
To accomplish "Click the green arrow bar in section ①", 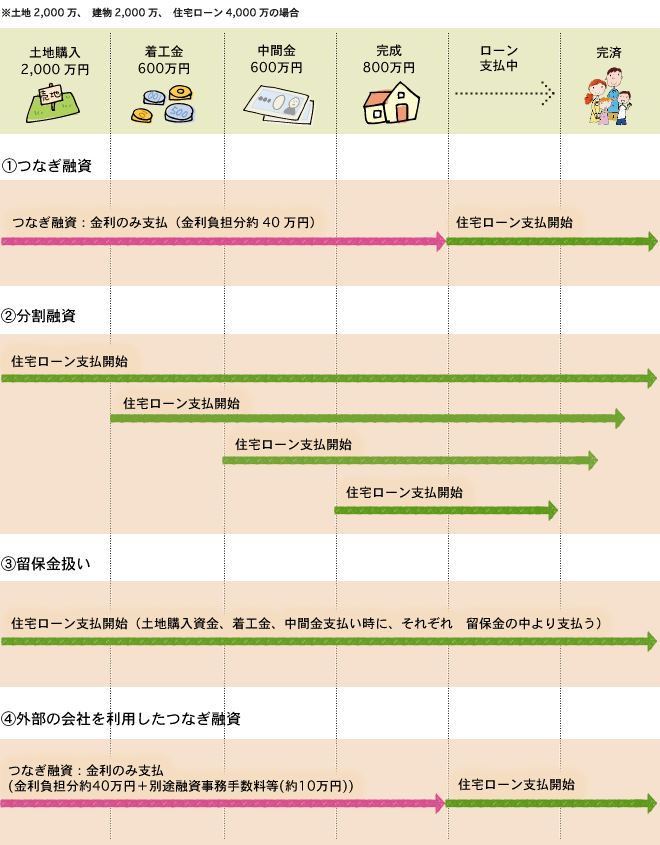I will click(x=552, y=241).
